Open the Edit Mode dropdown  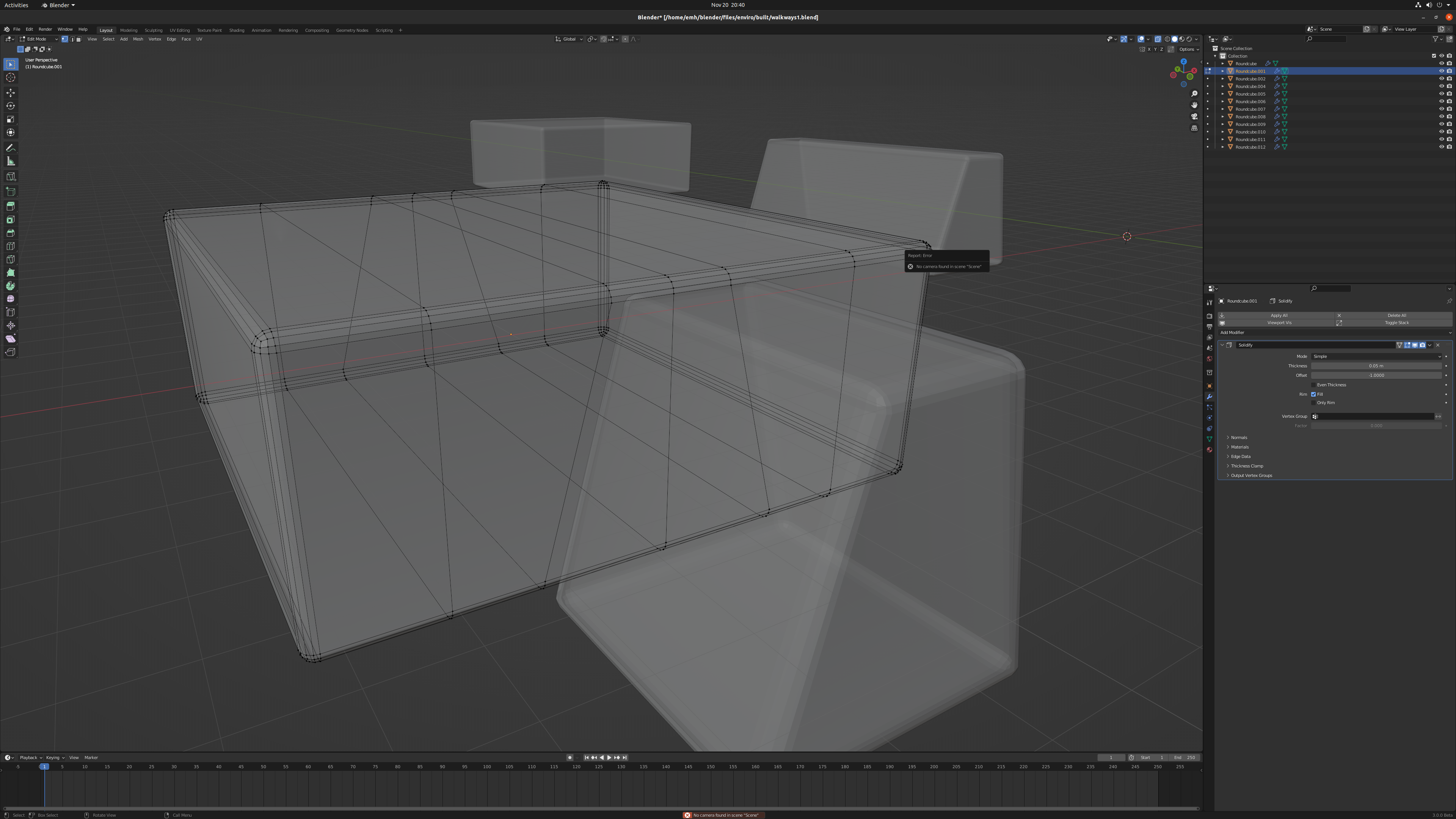38,39
